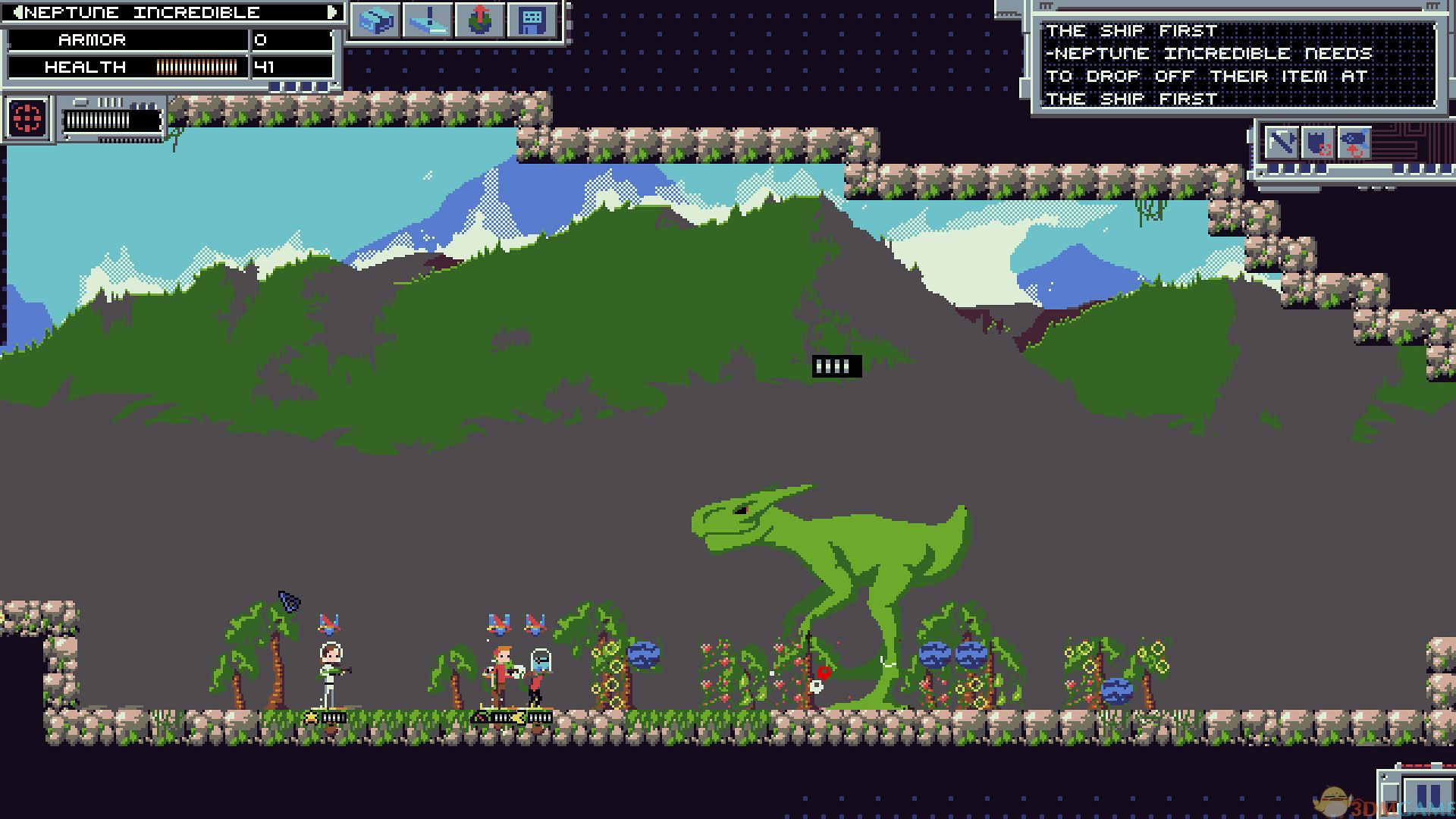
Task: Click the weapon ammo gauge bar
Action: coord(111,120)
